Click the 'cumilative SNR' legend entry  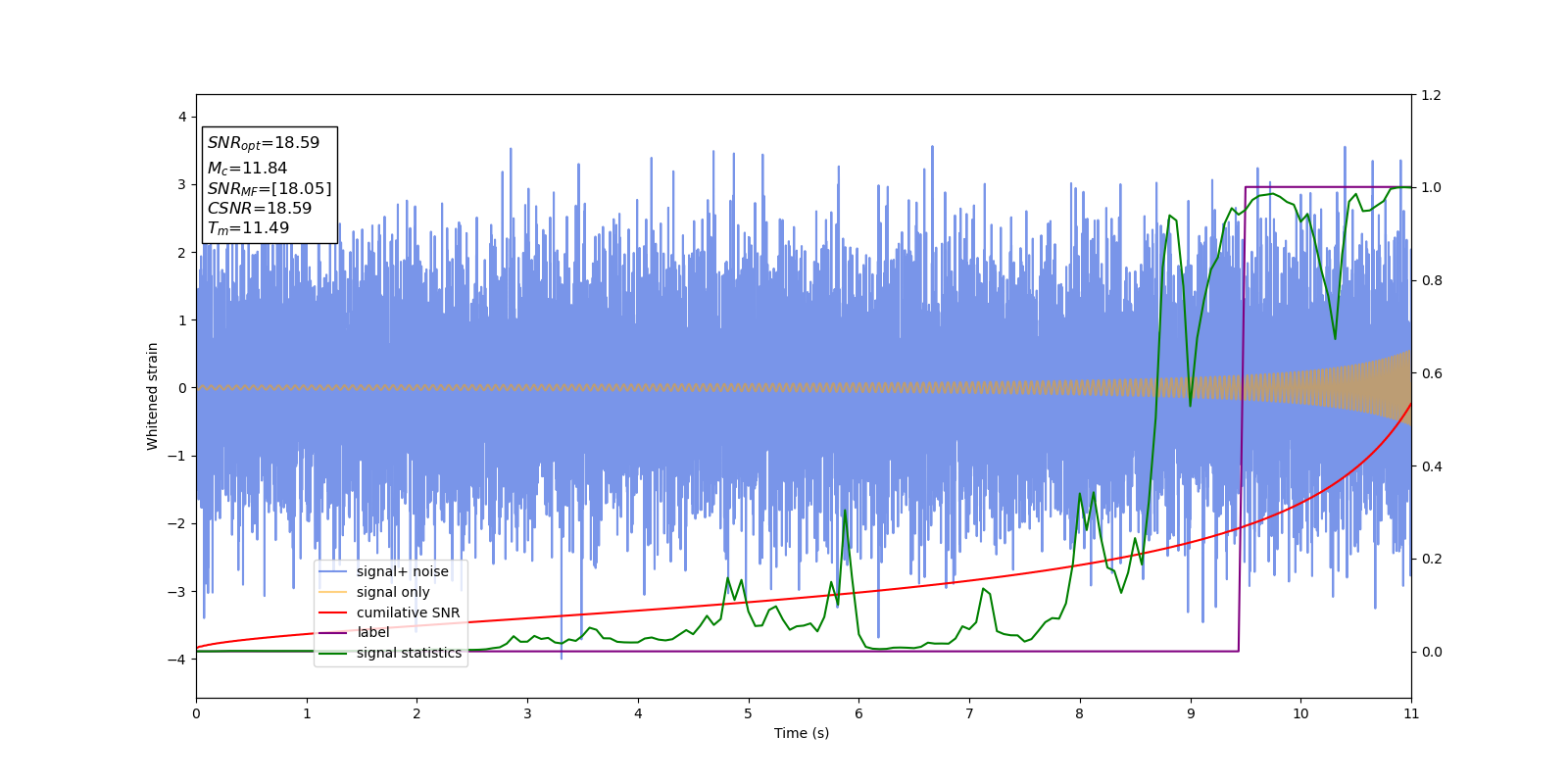[408, 612]
